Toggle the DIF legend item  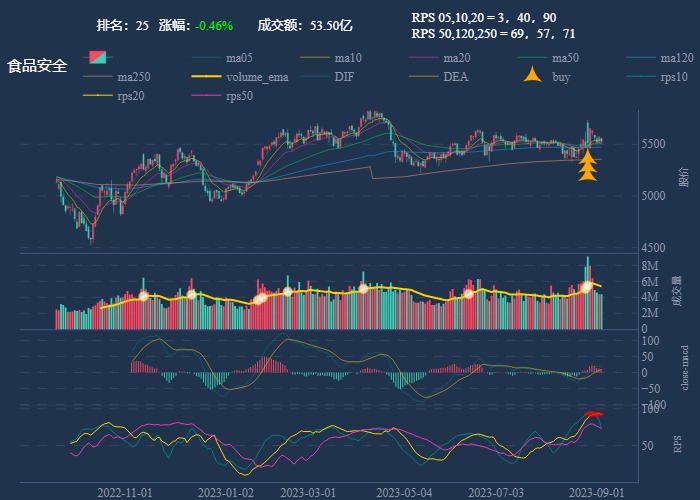pyautogui.click(x=317, y=77)
